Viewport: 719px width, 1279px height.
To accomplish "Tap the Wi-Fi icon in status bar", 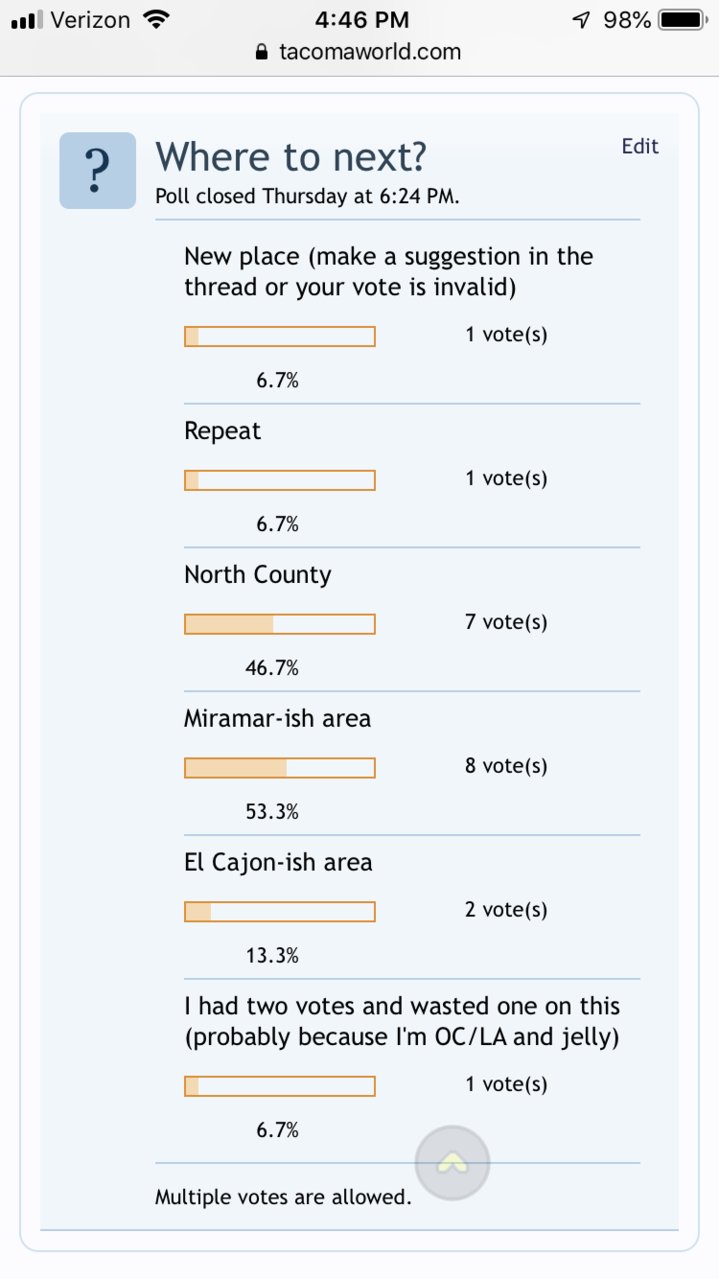I will click(x=156, y=19).
